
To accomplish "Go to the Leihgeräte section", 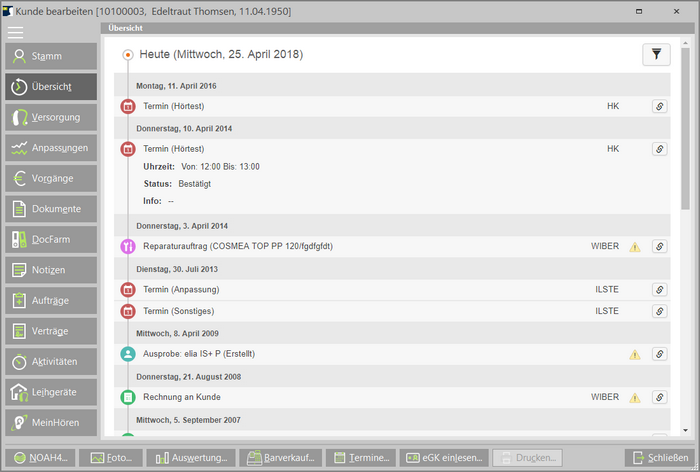I will point(51,392).
